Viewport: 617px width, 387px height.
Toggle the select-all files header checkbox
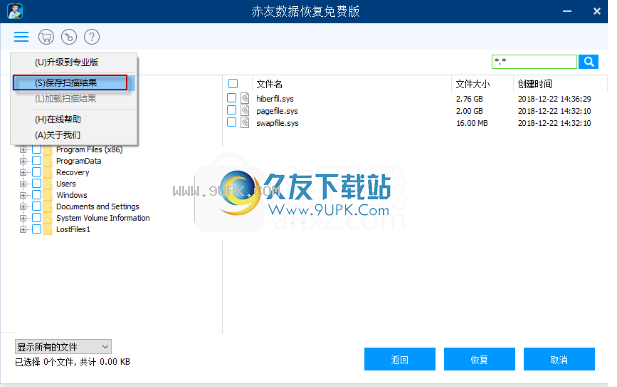tap(233, 83)
